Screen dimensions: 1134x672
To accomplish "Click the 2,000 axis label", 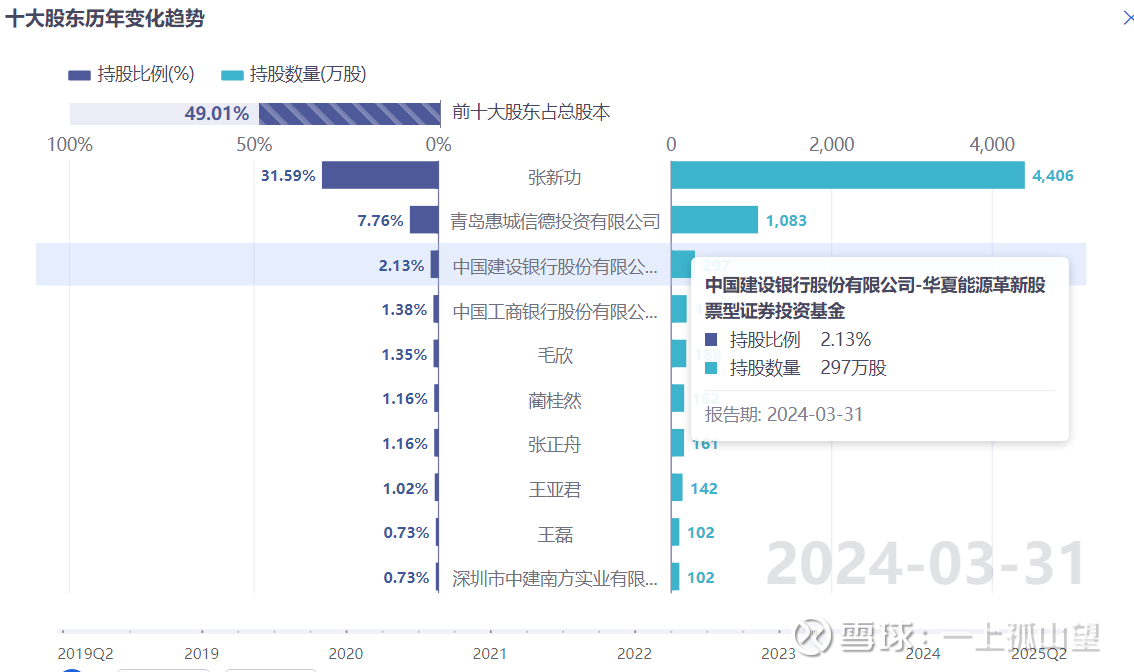I will [x=832, y=145].
